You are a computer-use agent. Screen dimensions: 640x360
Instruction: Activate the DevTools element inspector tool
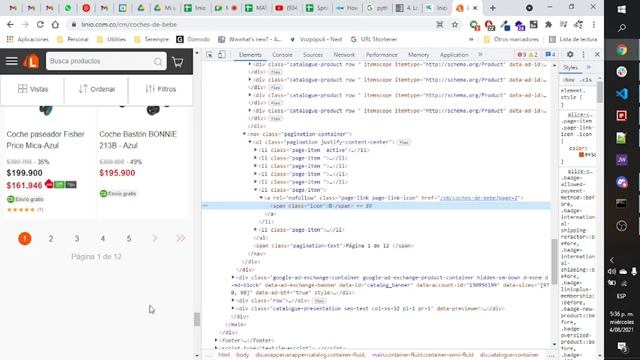click(209, 55)
